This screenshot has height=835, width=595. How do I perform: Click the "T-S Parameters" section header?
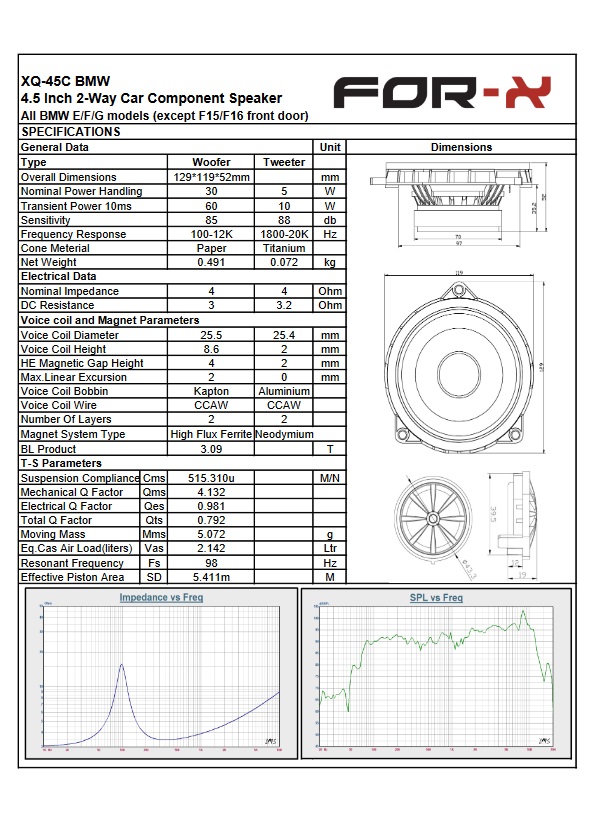[x=61, y=463]
